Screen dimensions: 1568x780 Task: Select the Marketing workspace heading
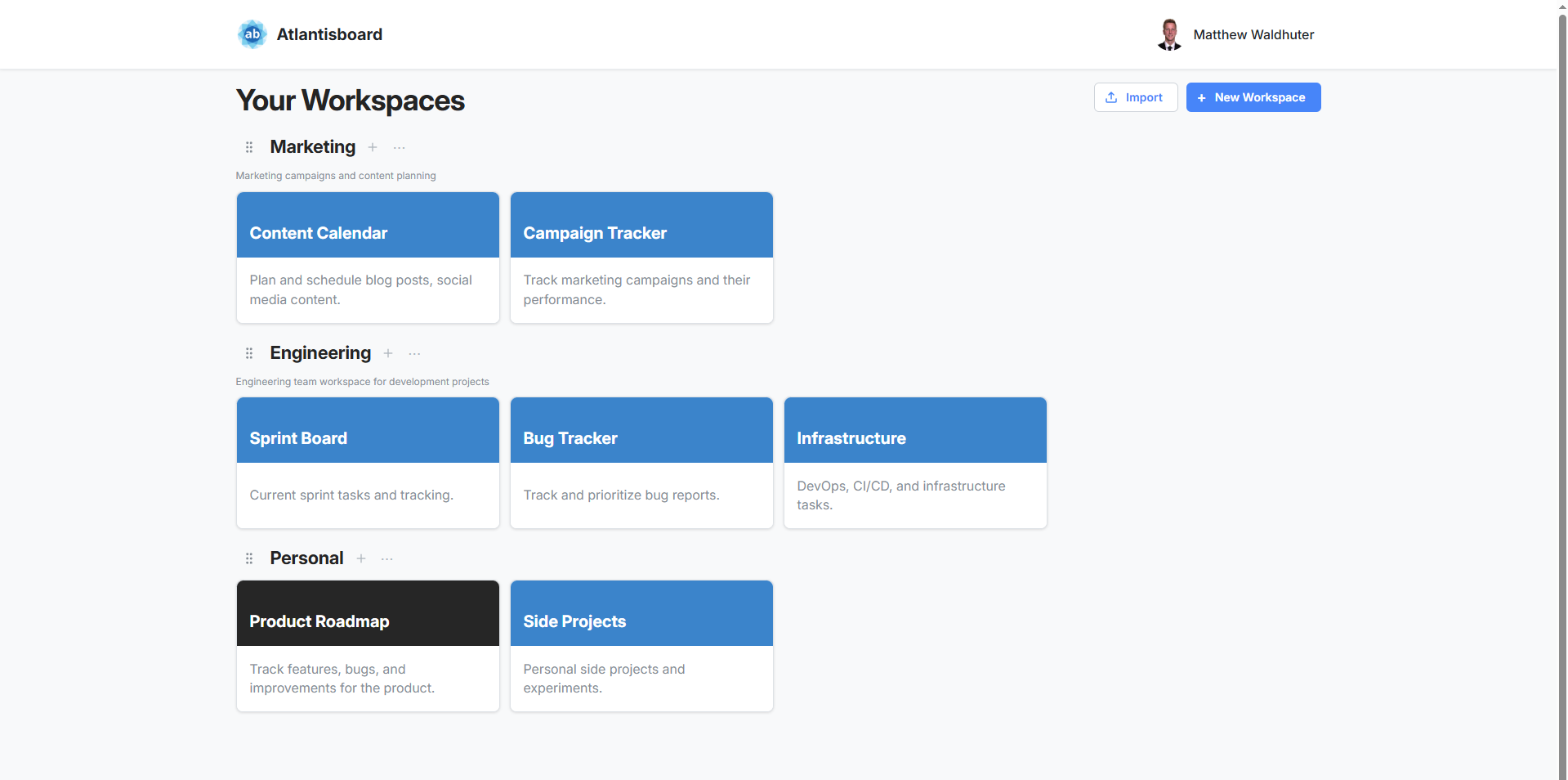313,147
